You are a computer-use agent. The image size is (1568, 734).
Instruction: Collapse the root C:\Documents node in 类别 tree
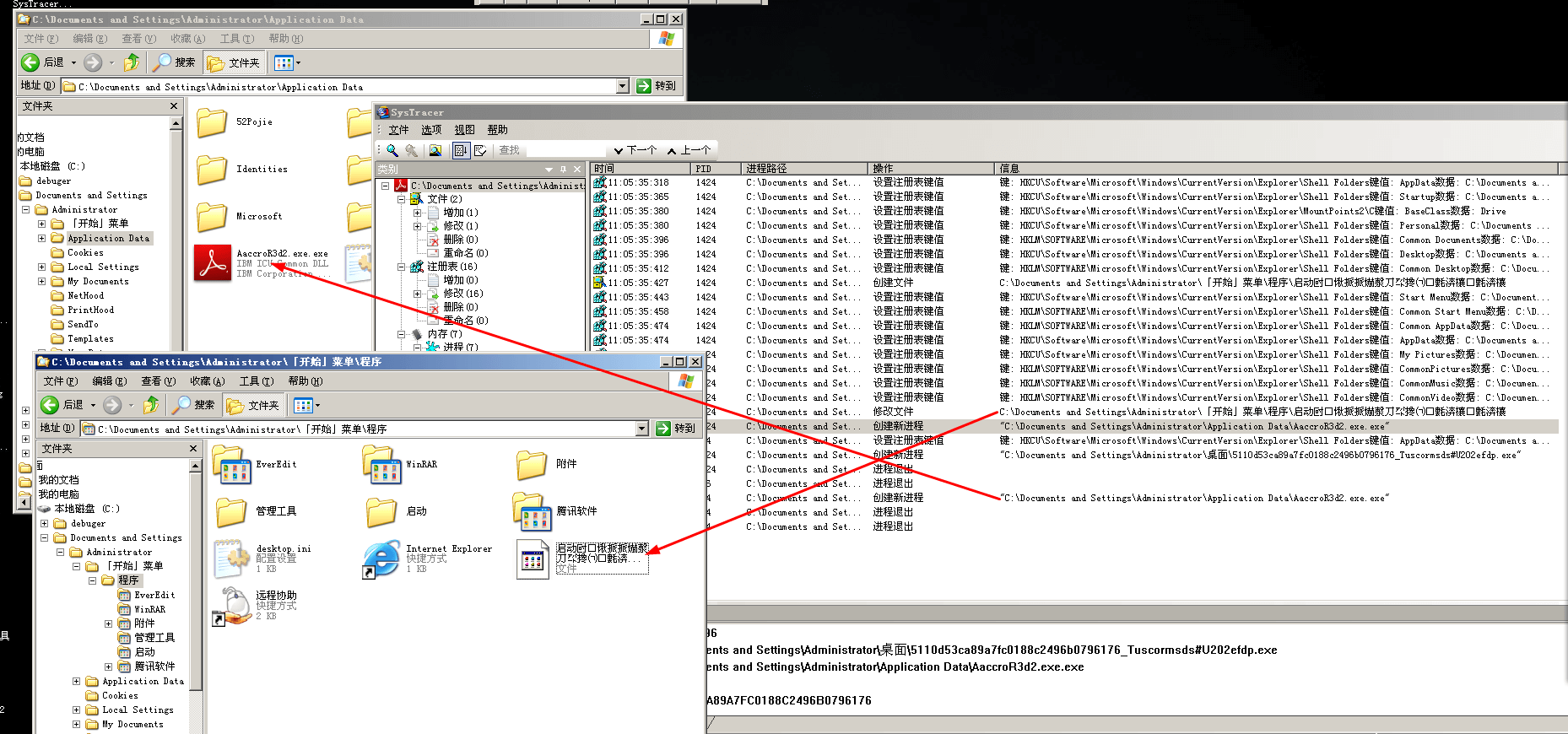(x=386, y=186)
